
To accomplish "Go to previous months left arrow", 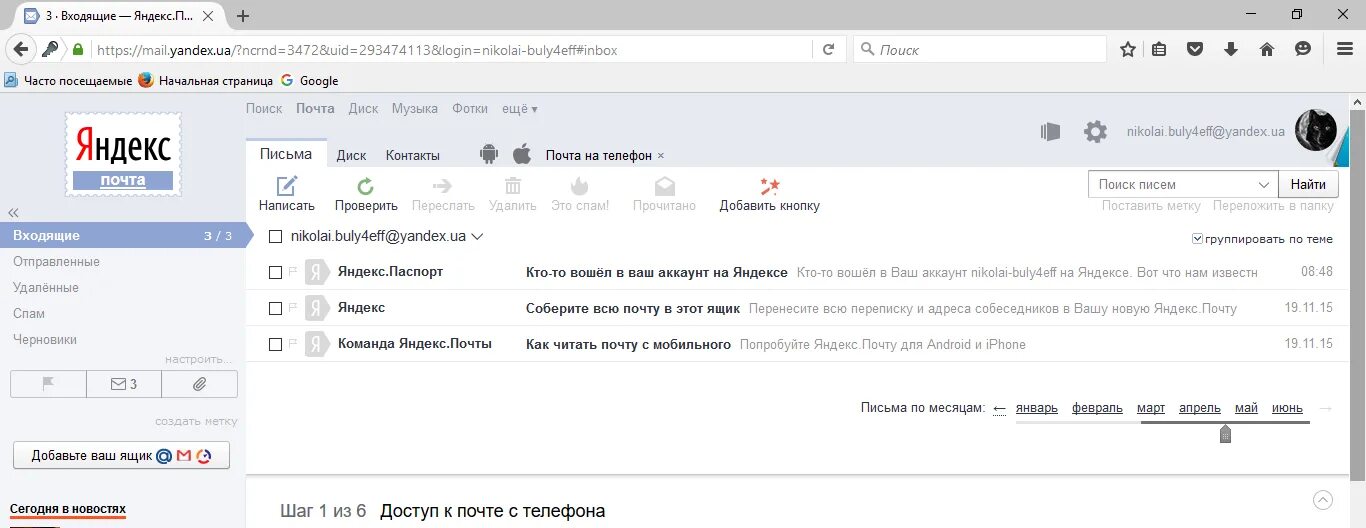I will coord(999,408).
